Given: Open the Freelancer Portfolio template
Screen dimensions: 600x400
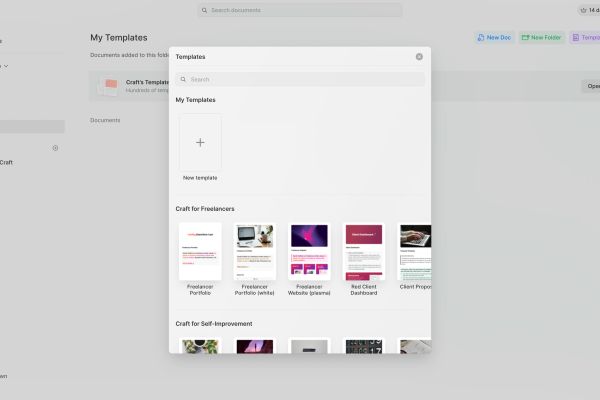Looking at the screenshot, I should 200,251.
